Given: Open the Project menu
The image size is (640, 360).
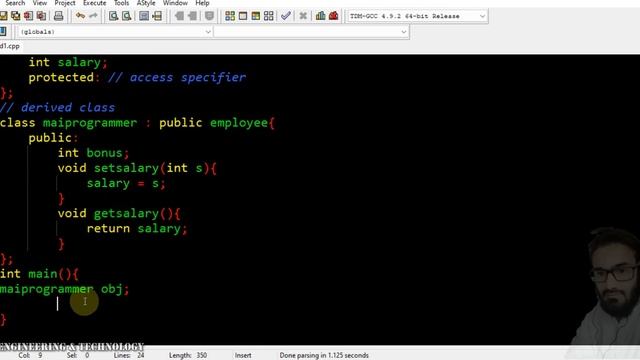Looking at the screenshot, I should 65,3.
